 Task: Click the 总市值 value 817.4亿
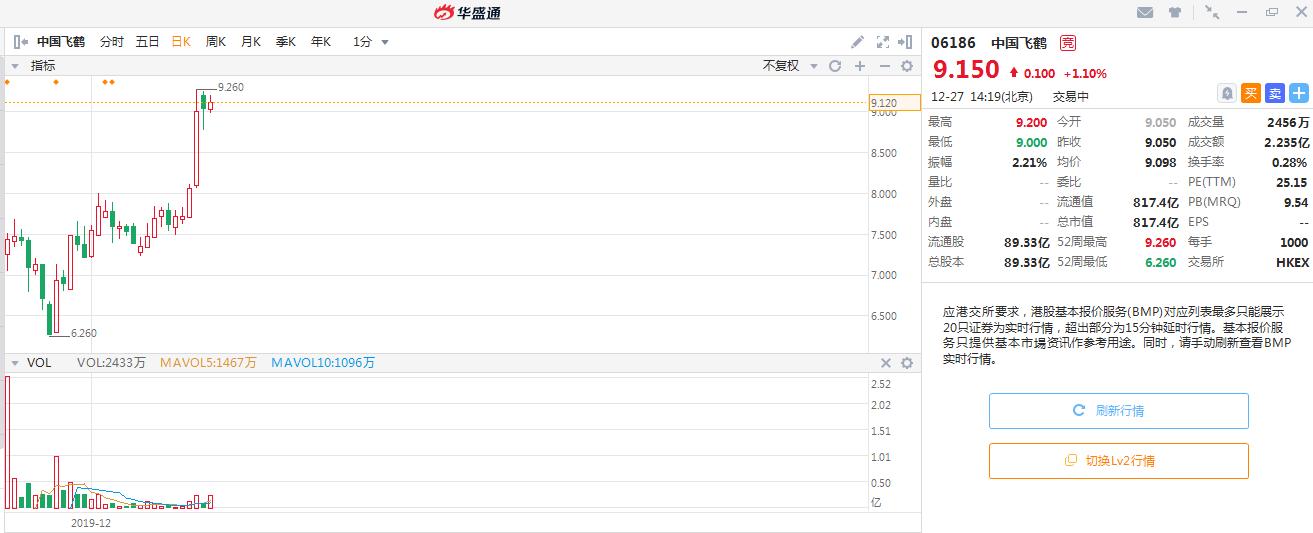(x=1156, y=222)
